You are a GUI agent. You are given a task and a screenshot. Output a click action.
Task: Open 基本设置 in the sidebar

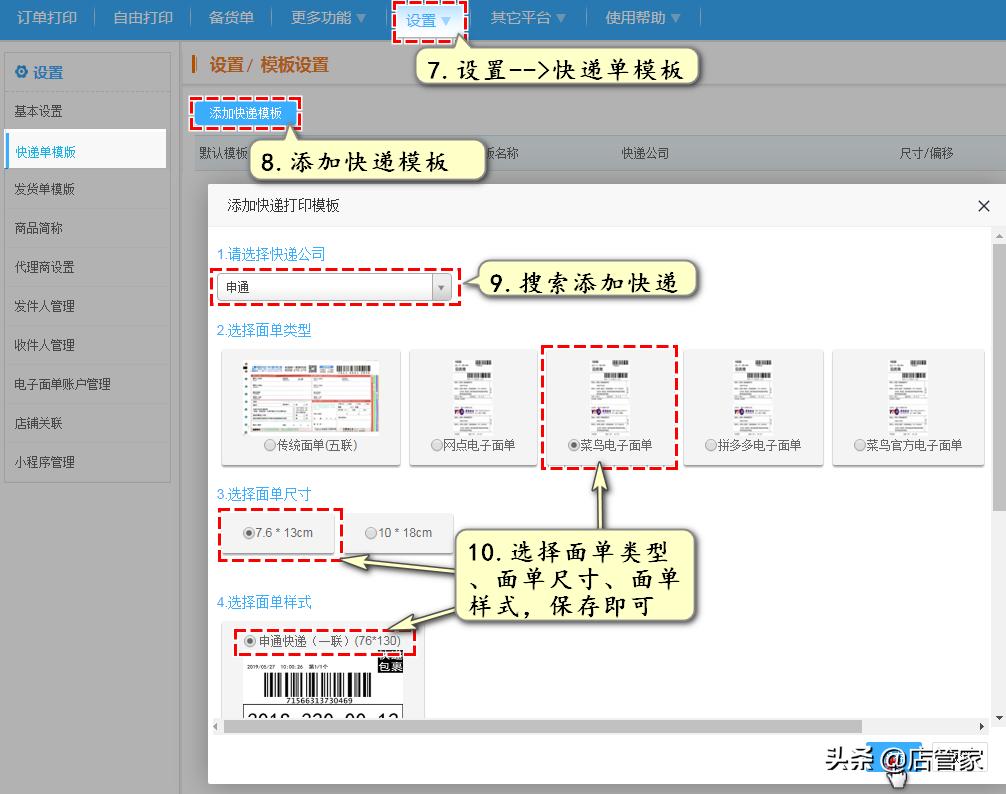click(x=37, y=111)
